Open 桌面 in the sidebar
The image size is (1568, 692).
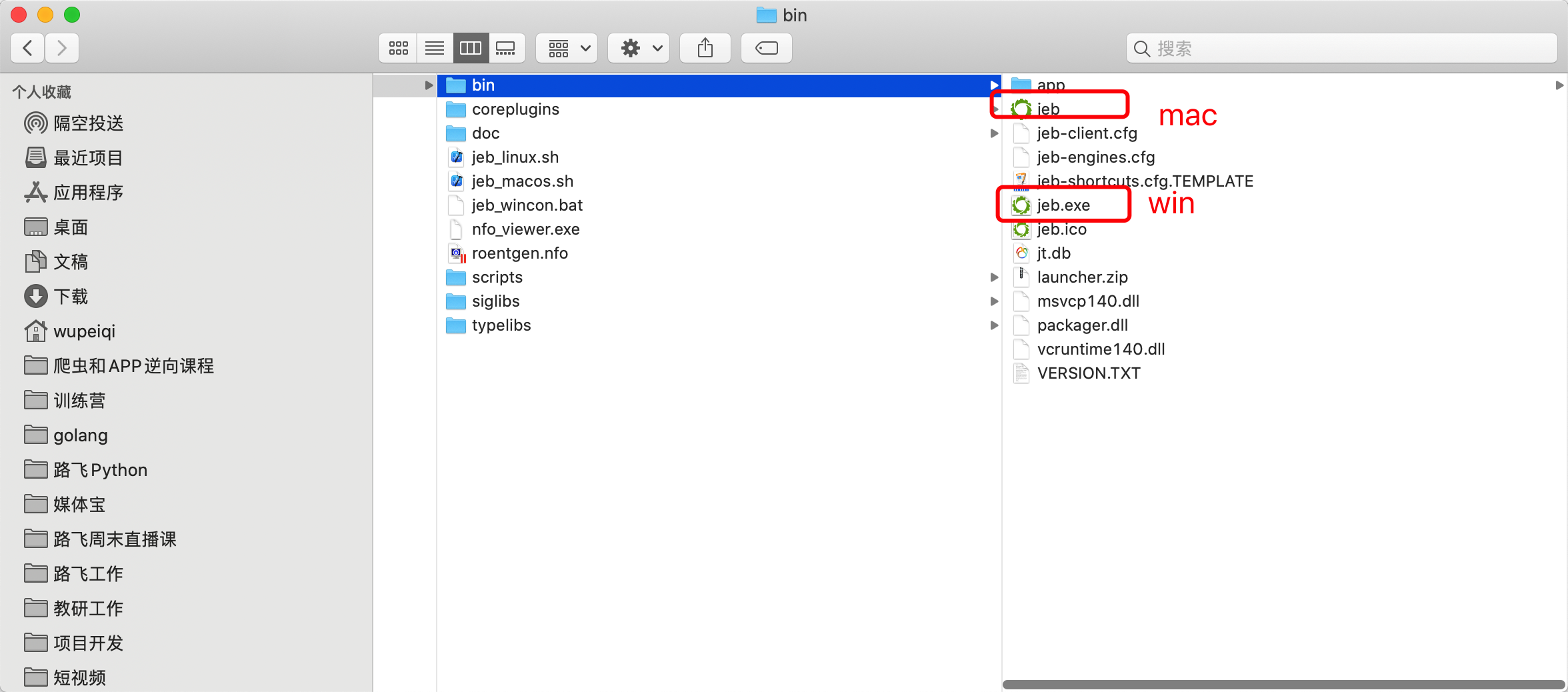coord(56,227)
